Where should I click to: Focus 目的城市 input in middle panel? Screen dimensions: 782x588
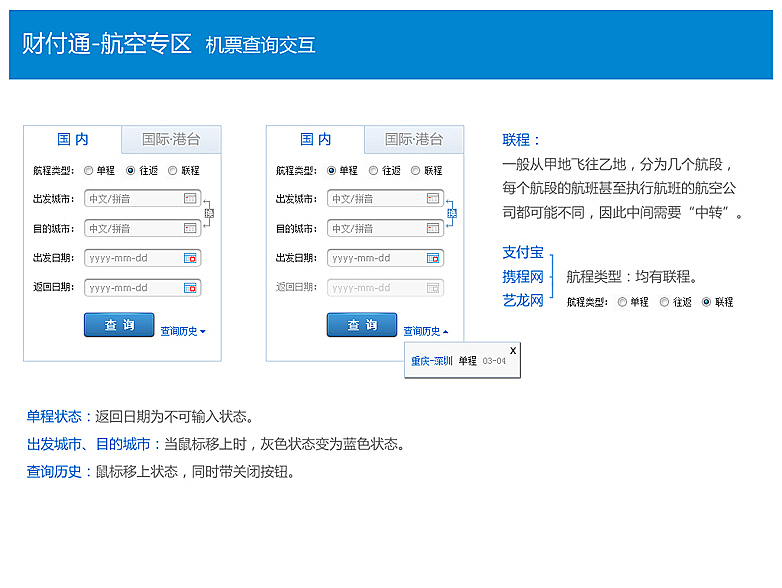[386, 228]
